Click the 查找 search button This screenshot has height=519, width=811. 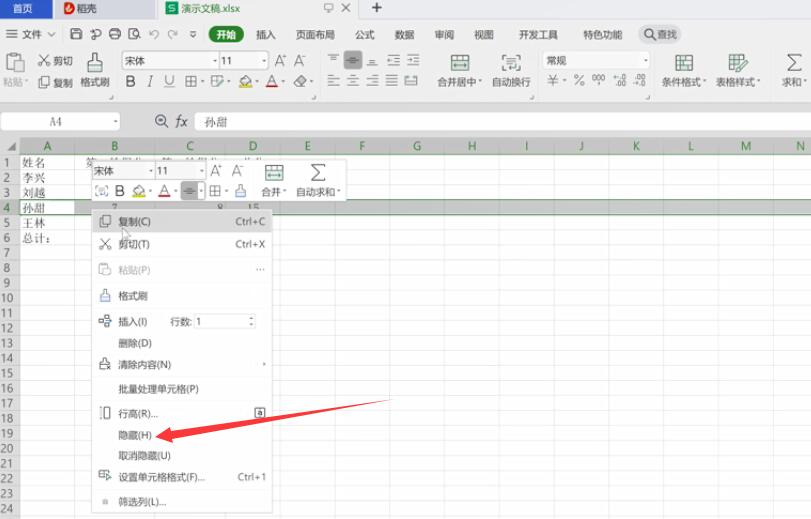pos(660,34)
